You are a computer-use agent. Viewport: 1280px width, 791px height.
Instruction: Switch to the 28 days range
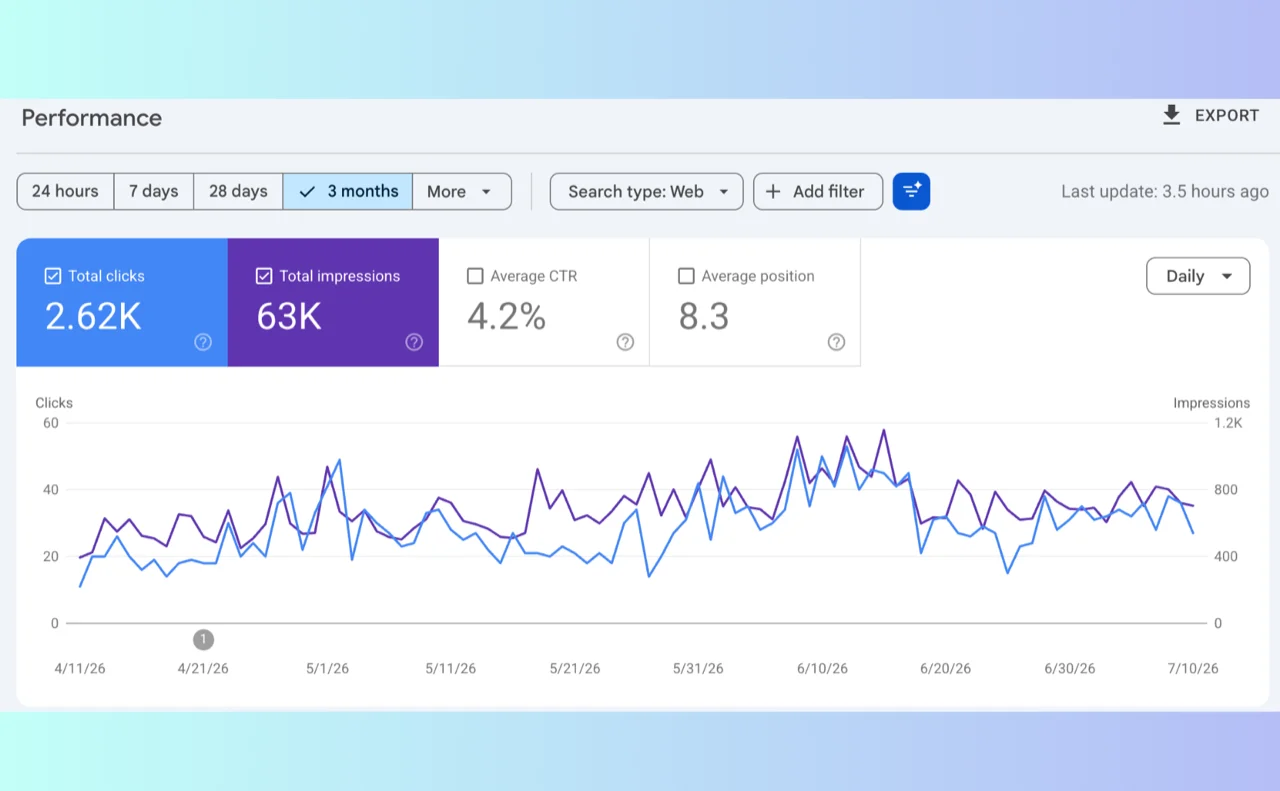coord(238,191)
